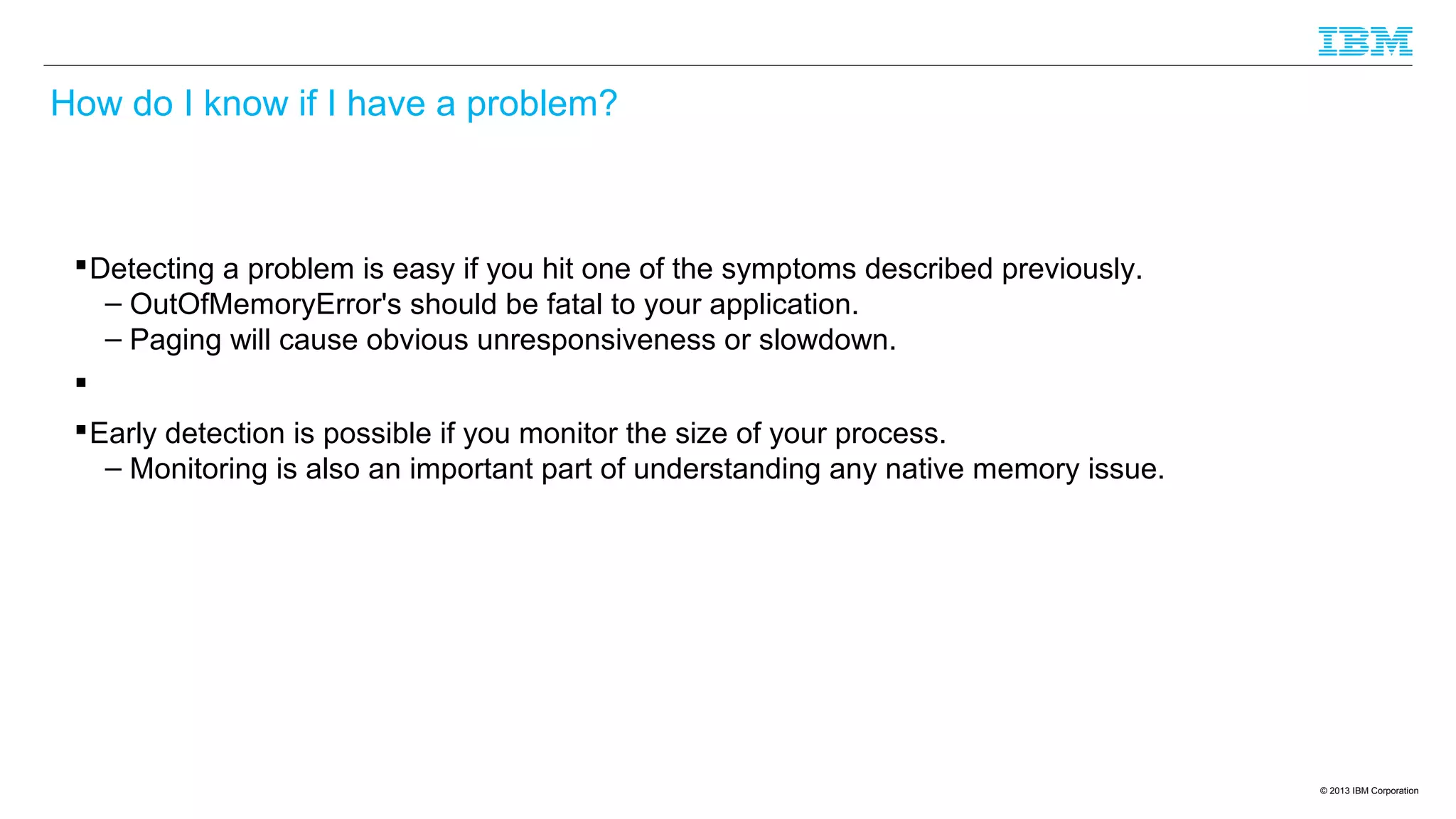The image size is (1456, 819).
Task: Click the bullet before 'Early detection'
Action: [81, 429]
